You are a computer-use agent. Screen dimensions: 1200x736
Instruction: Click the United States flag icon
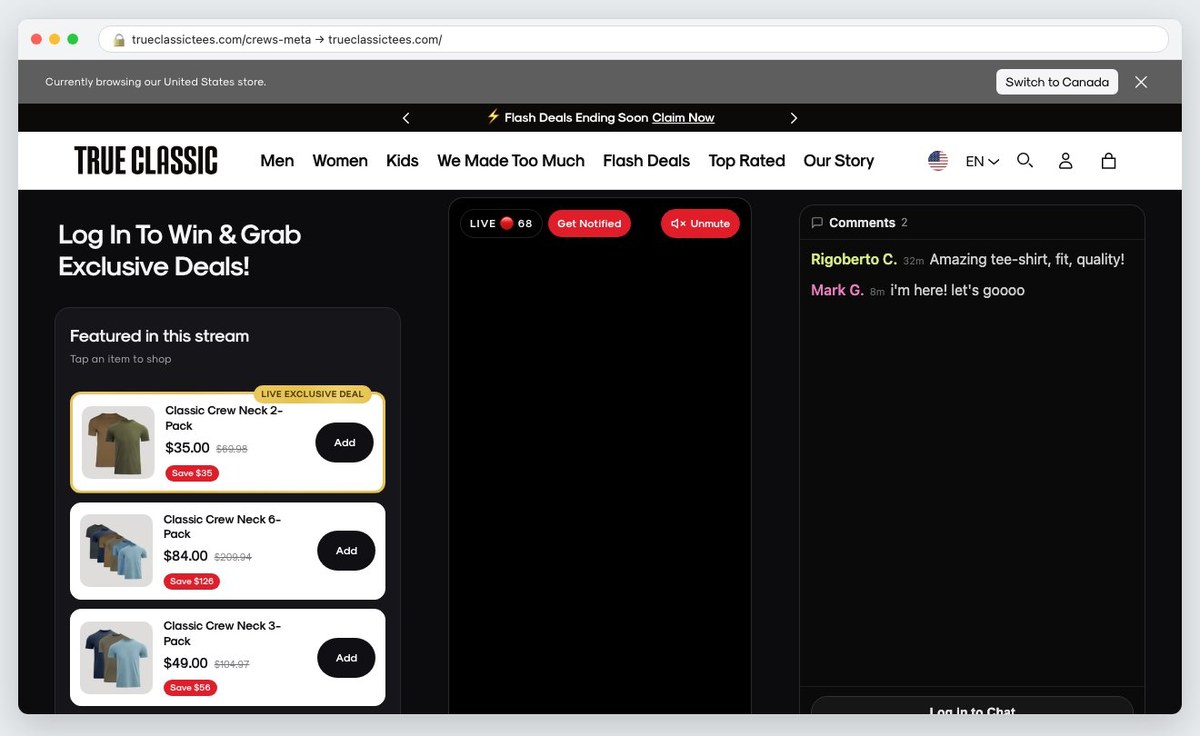click(938, 160)
